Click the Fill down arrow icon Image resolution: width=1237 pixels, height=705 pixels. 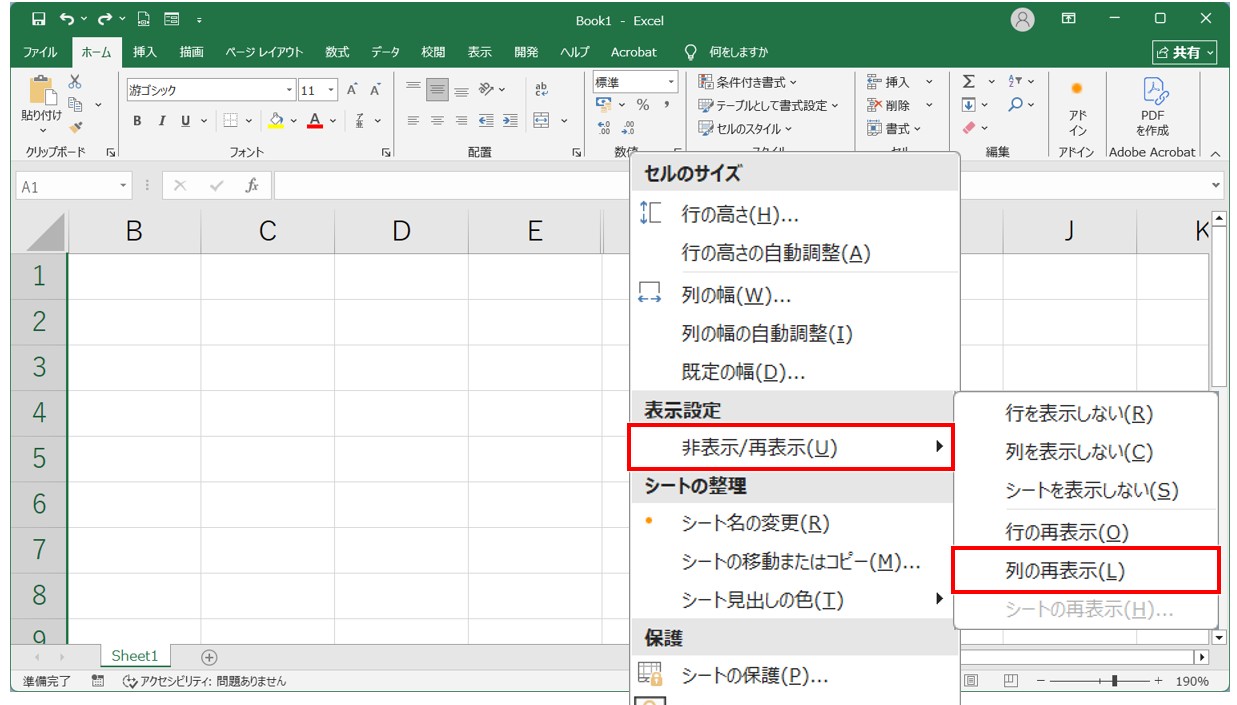point(968,105)
